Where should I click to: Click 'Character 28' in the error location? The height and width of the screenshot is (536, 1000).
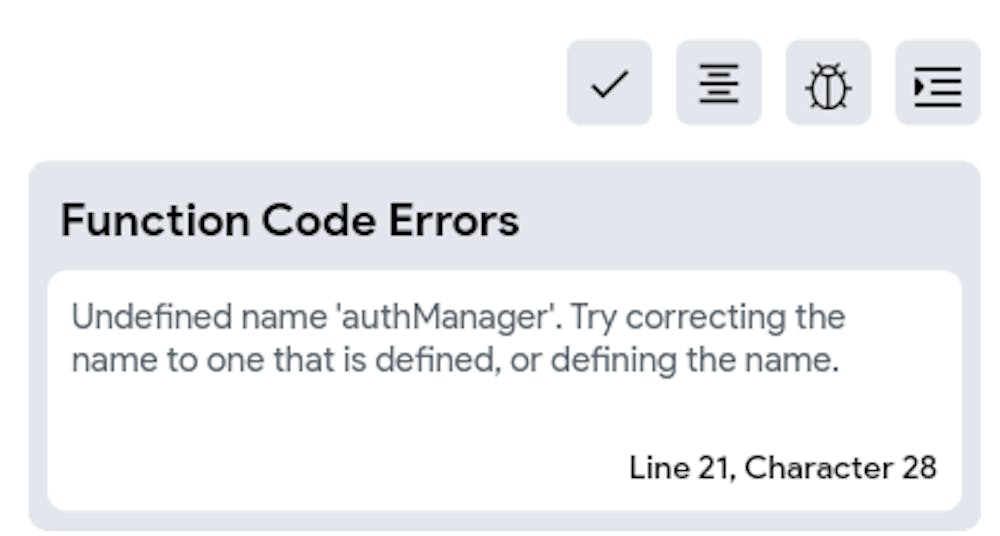point(841,467)
